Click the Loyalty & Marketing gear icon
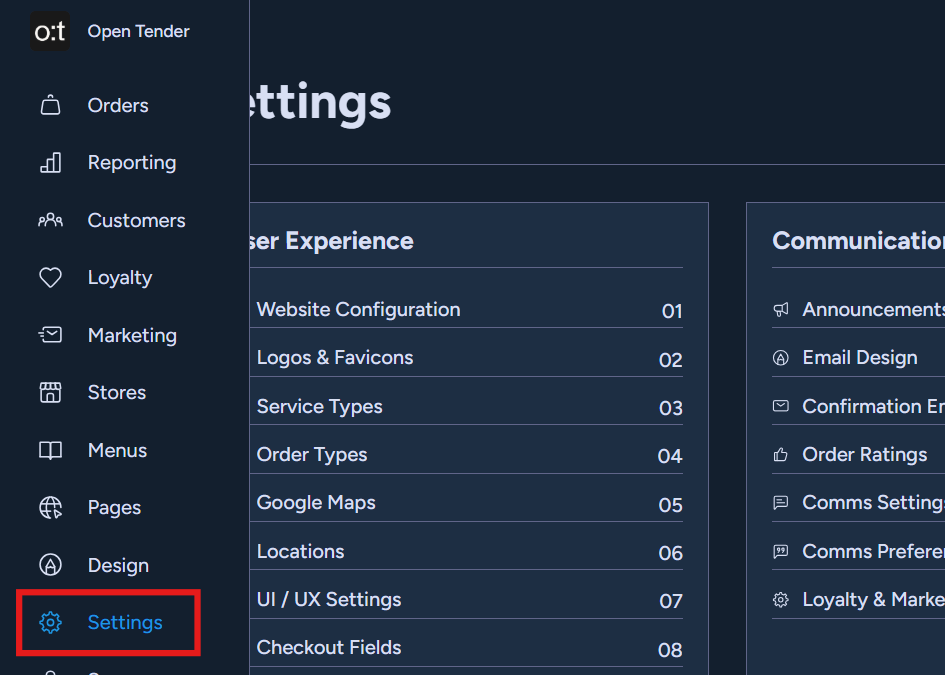The width and height of the screenshot is (945, 675). click(x=780, y=600)
